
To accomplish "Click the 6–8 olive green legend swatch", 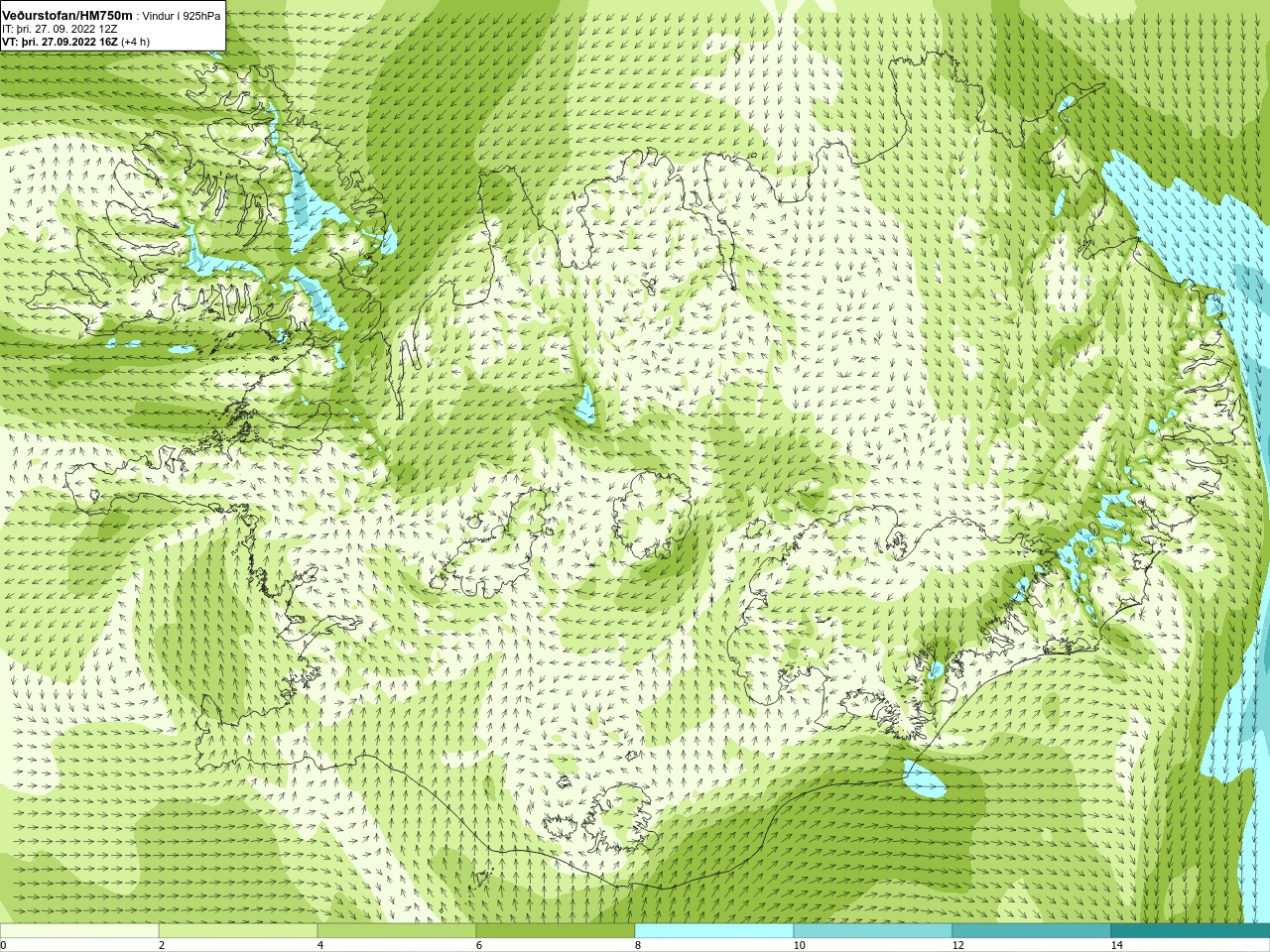I will 556,931.
